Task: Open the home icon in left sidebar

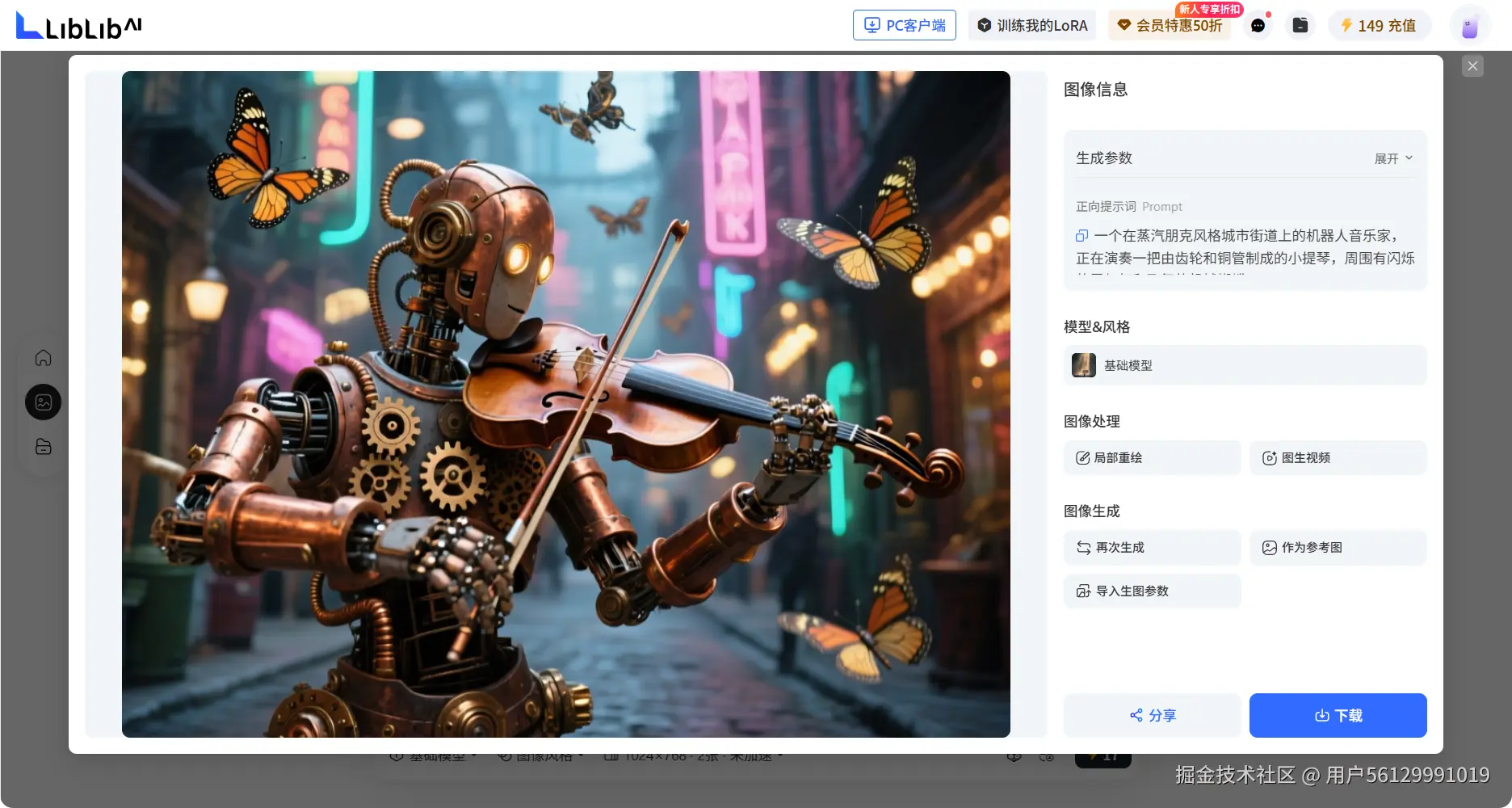Action: [x=44, y=357]
